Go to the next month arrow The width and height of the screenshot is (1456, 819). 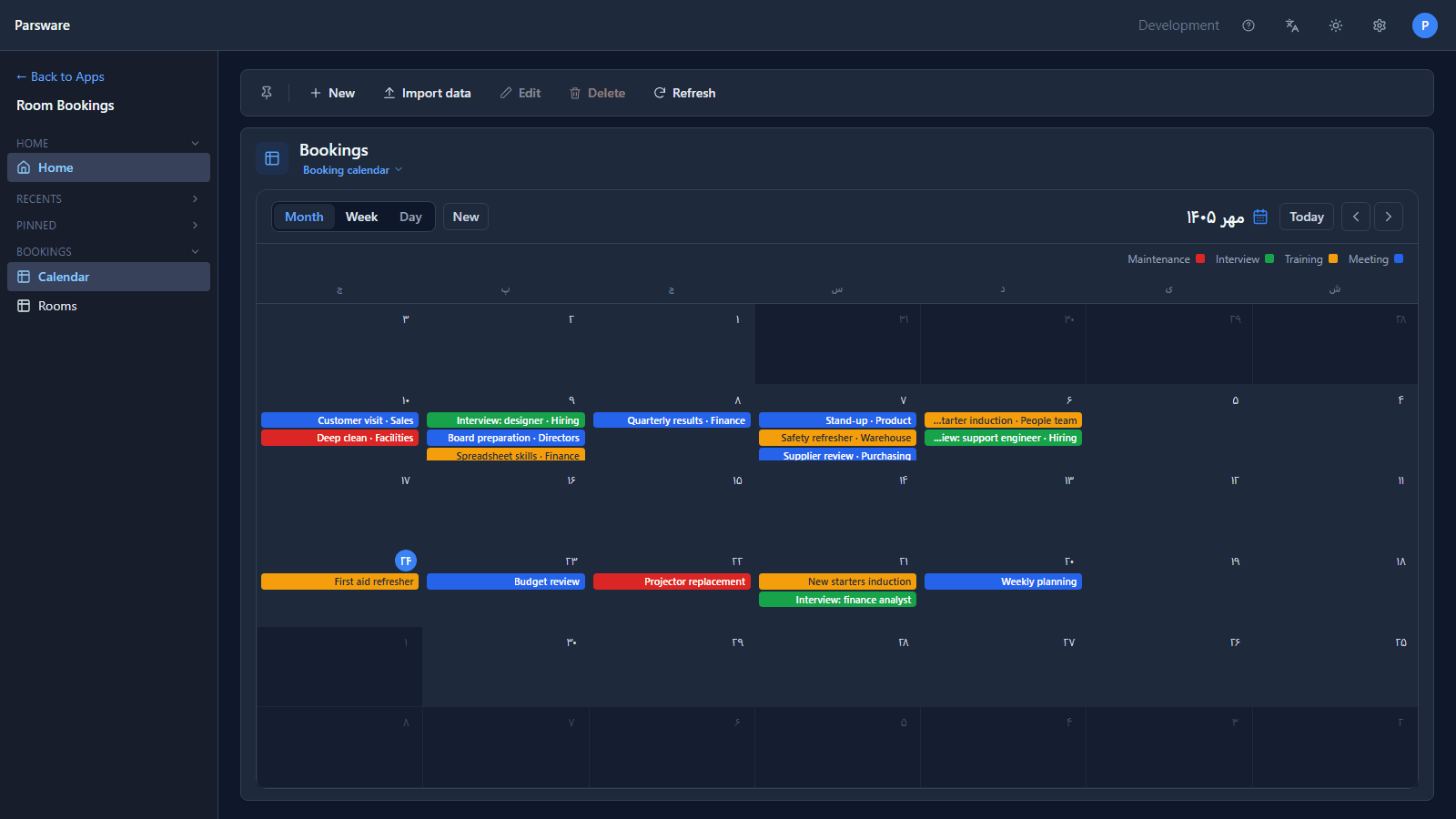pos(1389,217)
